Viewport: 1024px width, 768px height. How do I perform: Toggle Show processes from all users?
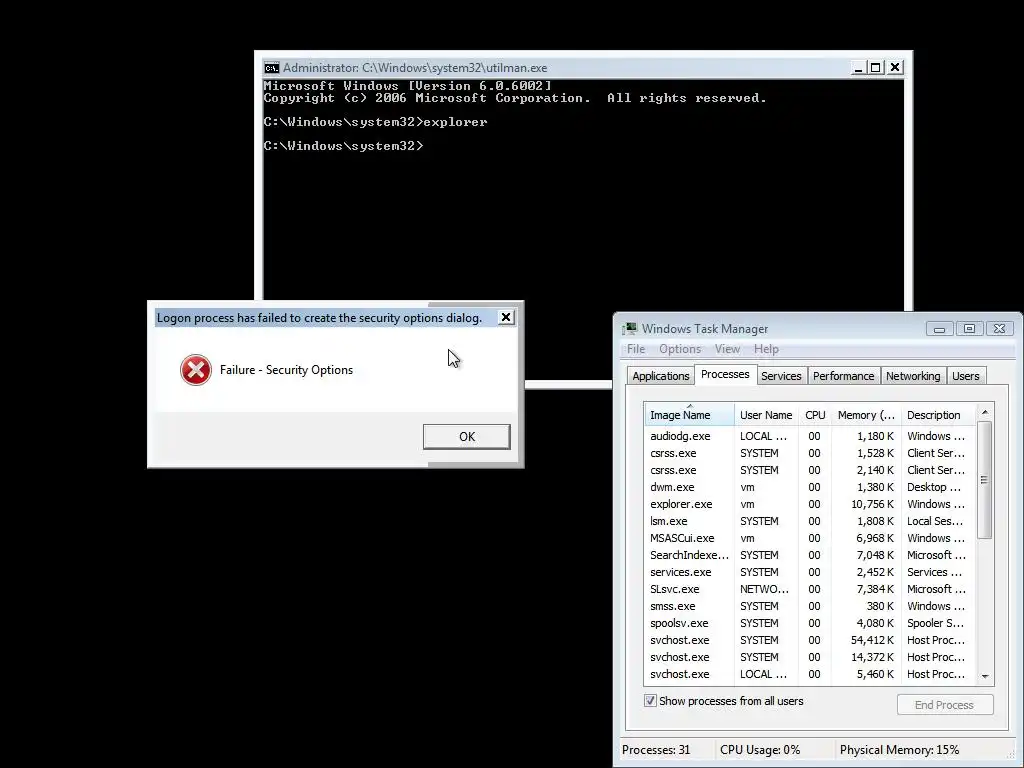click(650, 701)
